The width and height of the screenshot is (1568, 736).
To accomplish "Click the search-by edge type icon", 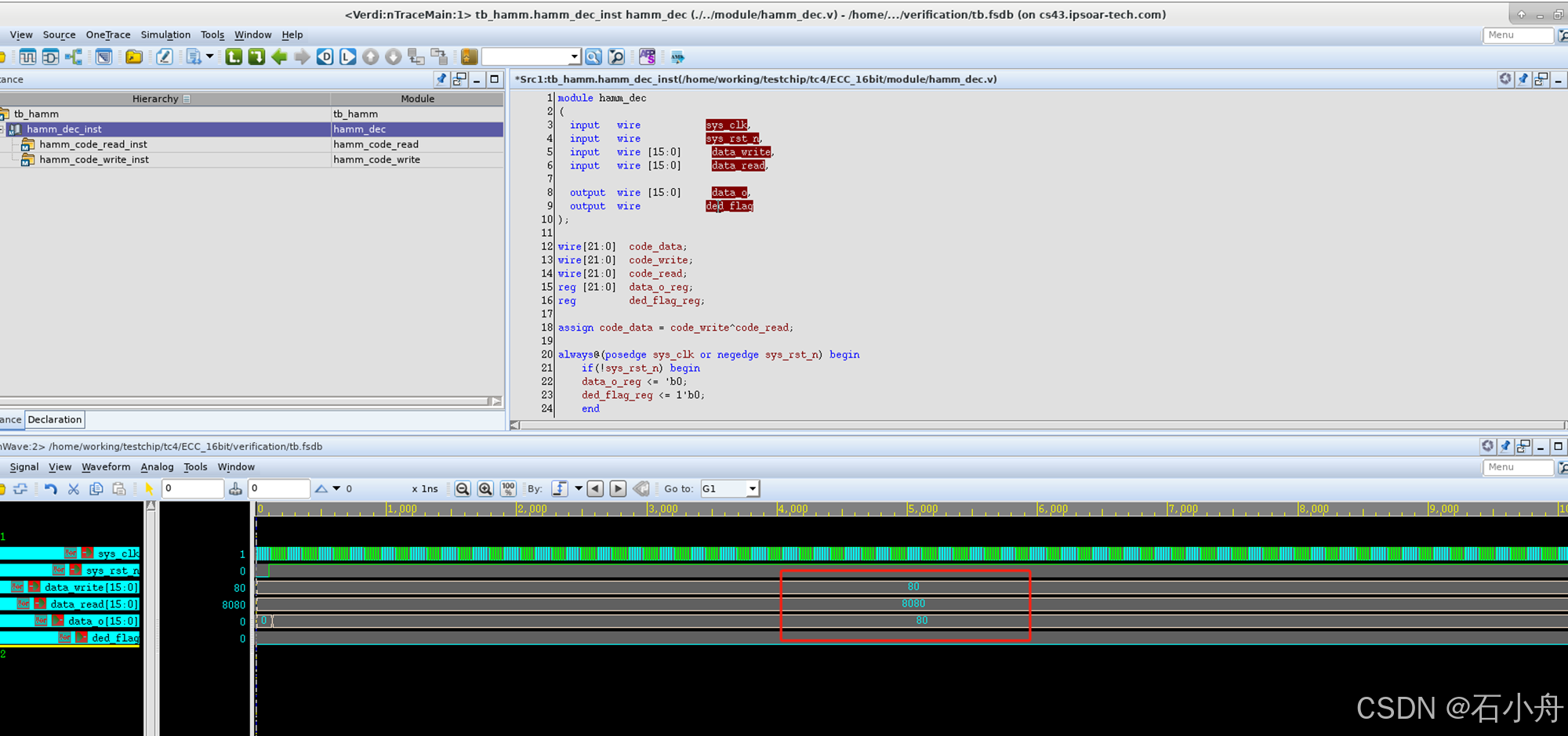I will pos(560,489).
